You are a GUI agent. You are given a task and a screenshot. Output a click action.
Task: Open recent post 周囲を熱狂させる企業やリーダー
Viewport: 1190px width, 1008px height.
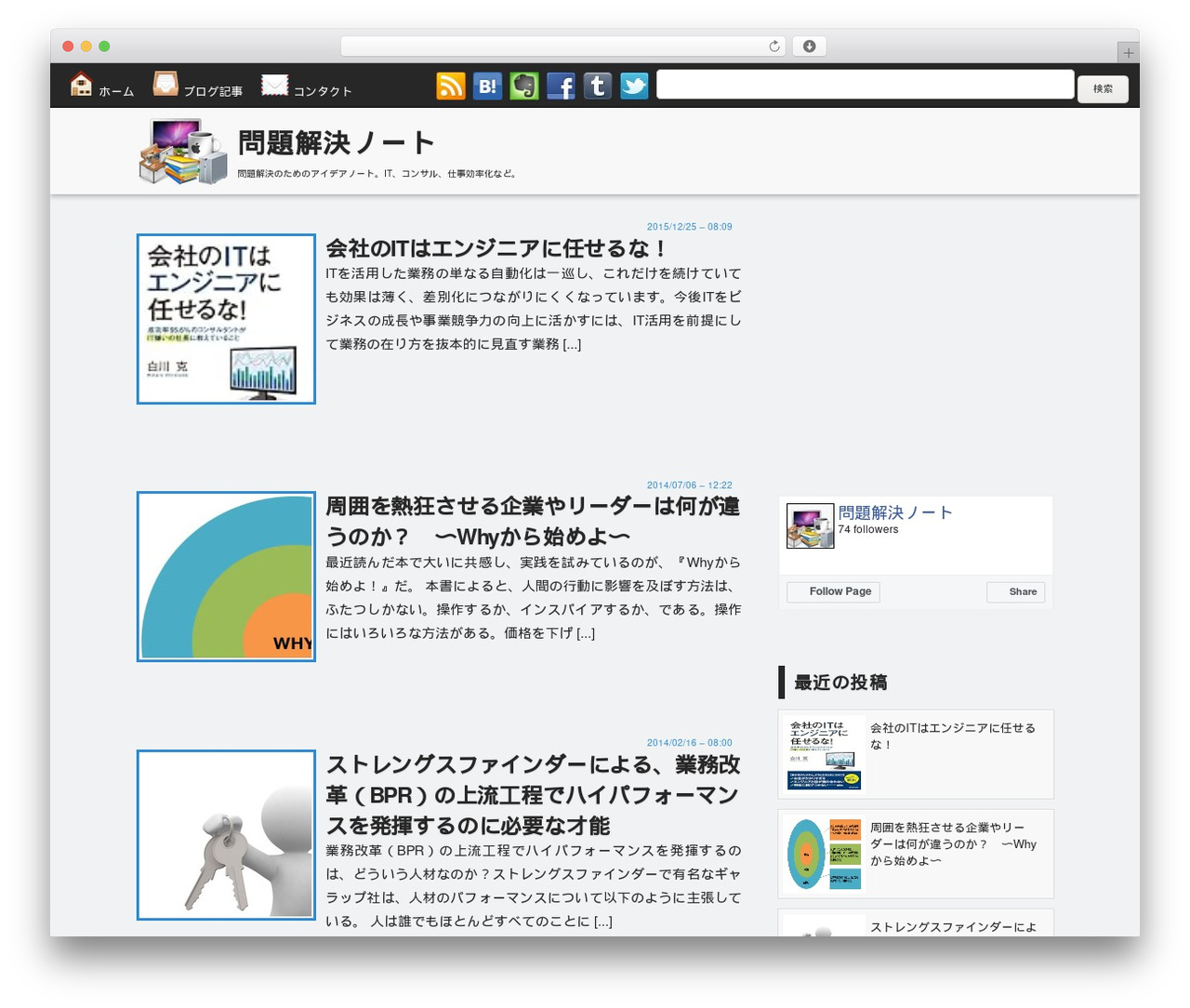tap(953, 844)
